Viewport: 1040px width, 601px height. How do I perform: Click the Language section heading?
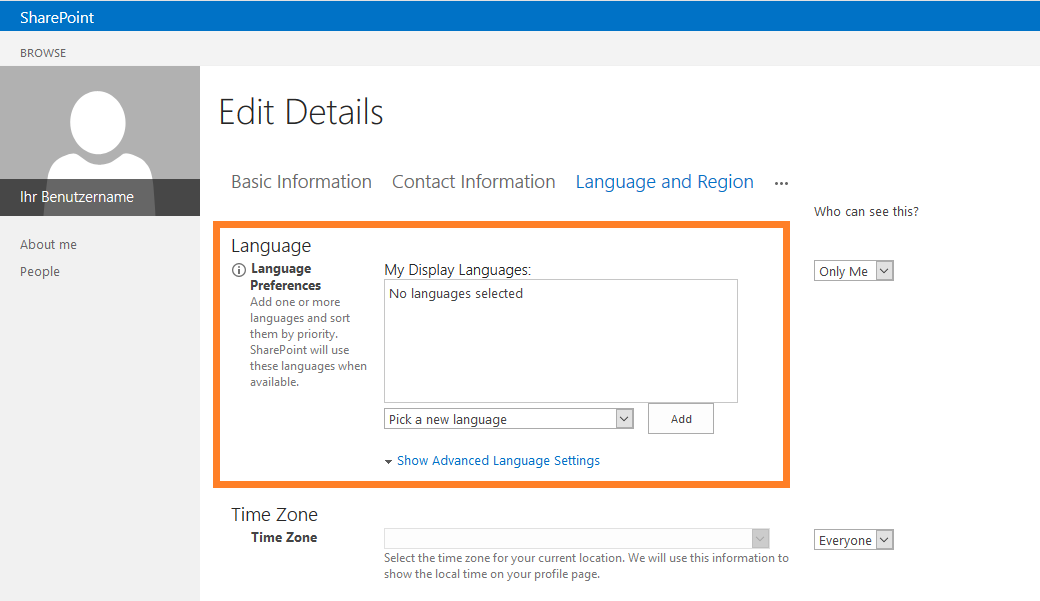pos(271,246)
